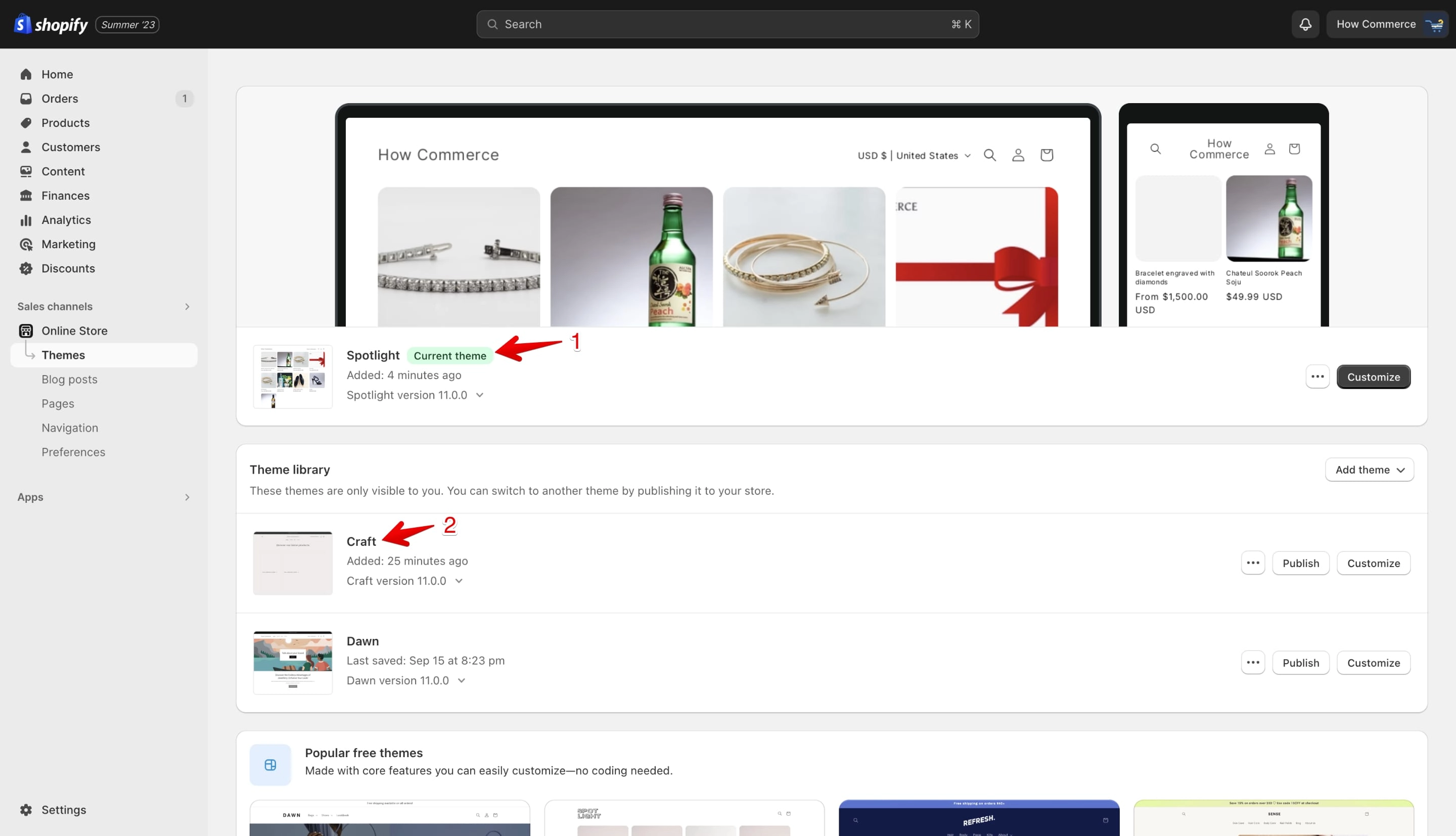Open Themes in sidebar

(x=104, y=355)
